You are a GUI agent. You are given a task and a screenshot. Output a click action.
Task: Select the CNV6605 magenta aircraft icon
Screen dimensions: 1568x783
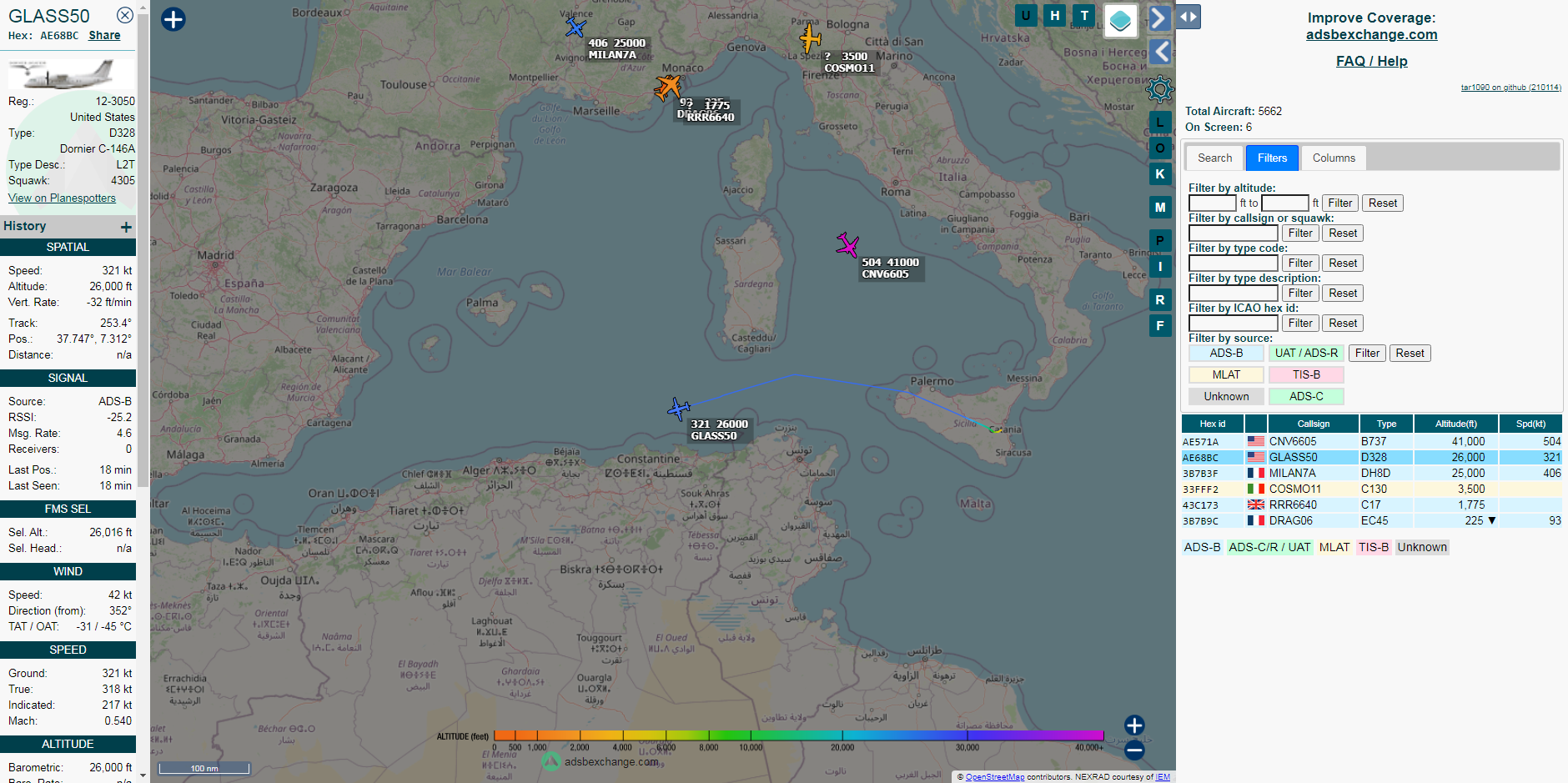tap(847, 244)
